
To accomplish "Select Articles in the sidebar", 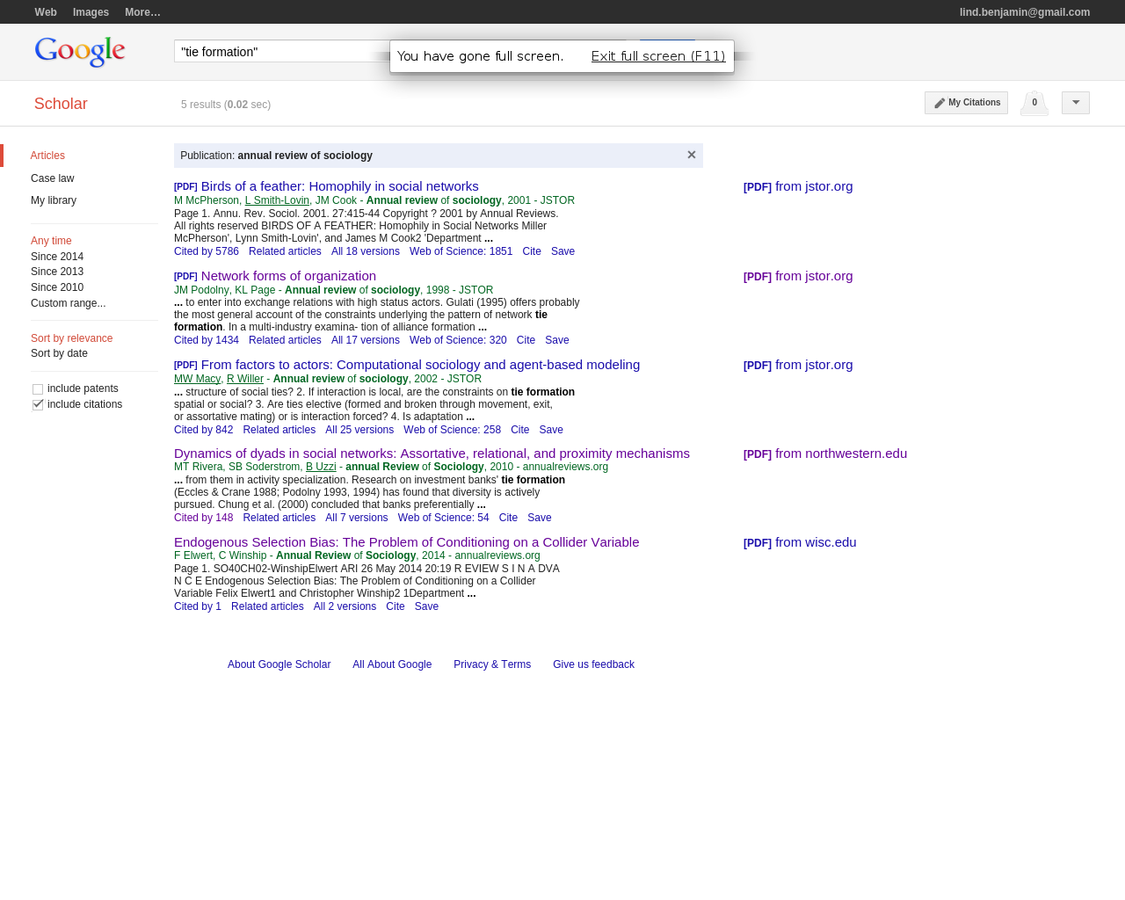I will pyautogui.click(x=47, y=155).
